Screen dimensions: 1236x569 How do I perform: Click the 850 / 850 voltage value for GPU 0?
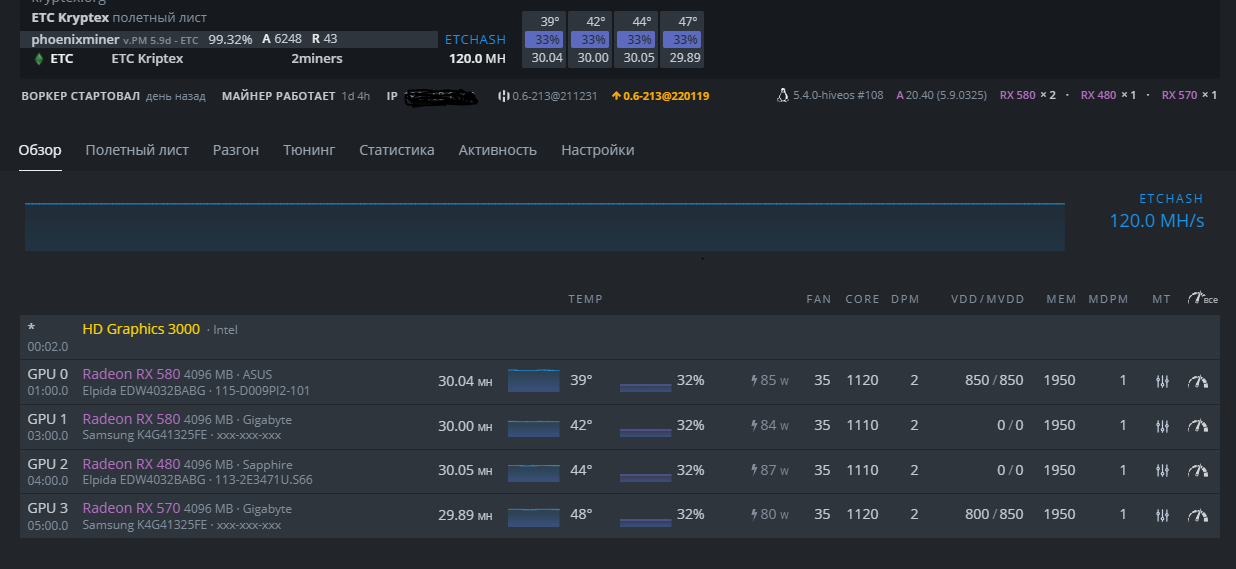tap(994, 381)
